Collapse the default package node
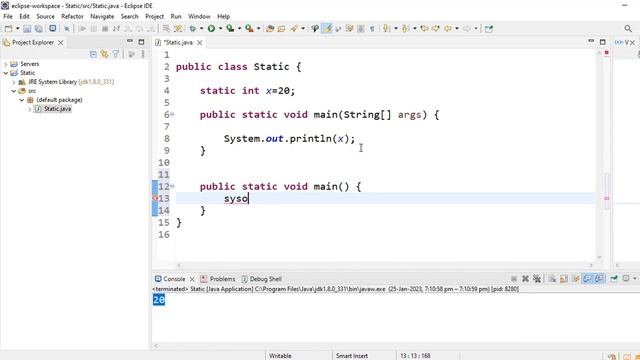This screenshot has width=640, height=360. coord(21,100)
